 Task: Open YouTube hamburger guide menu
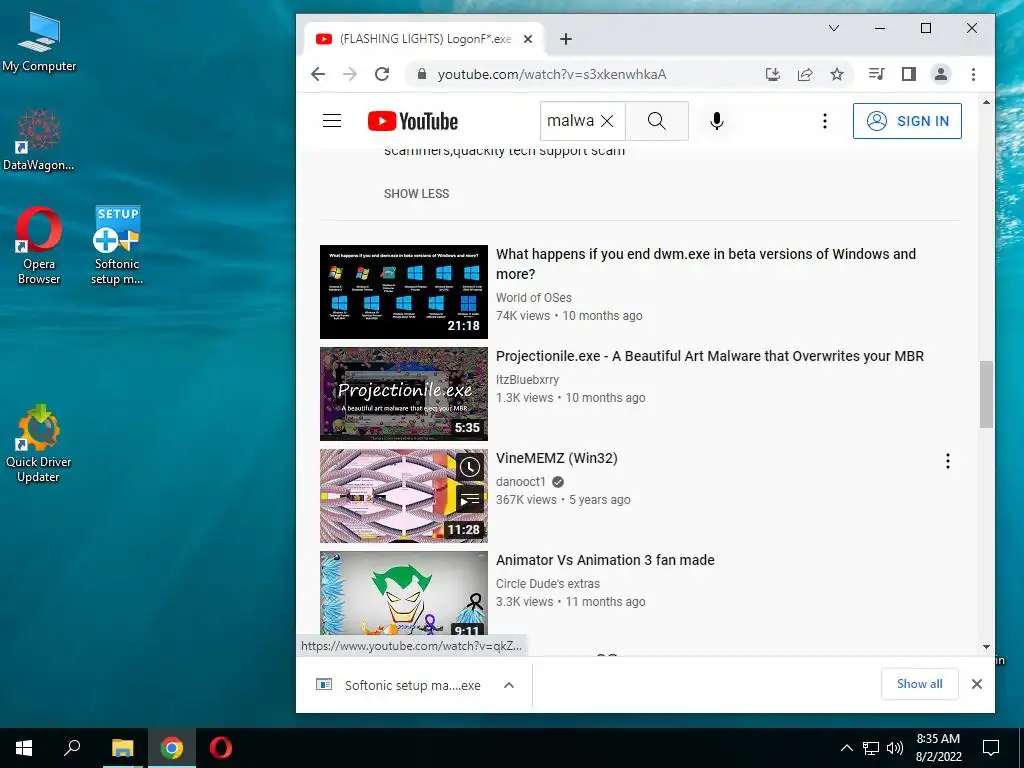[x=332, y=121]
